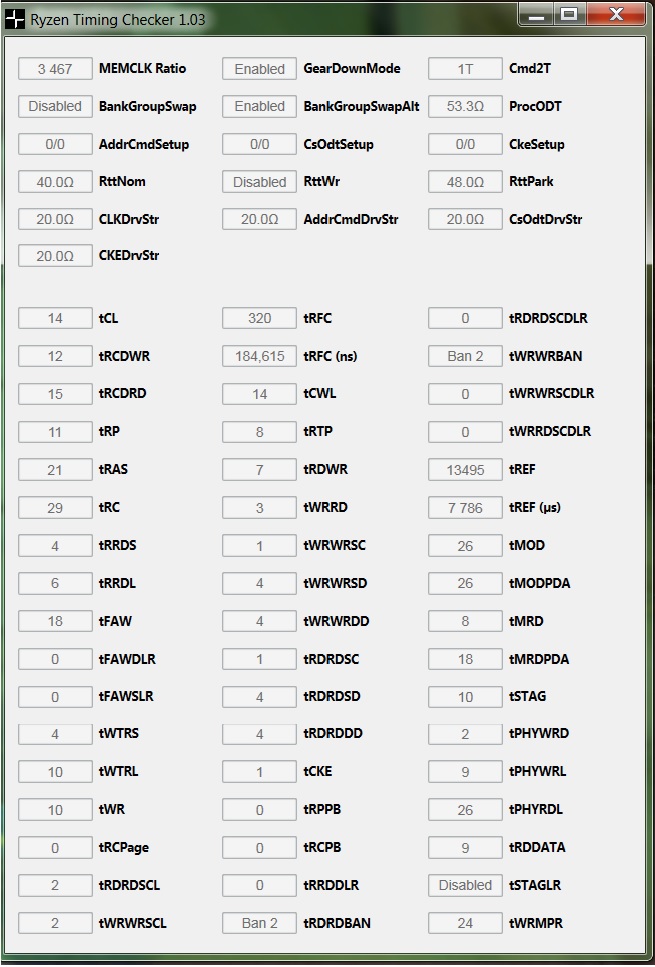
Task: Click the BankGroupSwapAlt Enabled field
Action: pyautogui.click(x=260, y=106)
